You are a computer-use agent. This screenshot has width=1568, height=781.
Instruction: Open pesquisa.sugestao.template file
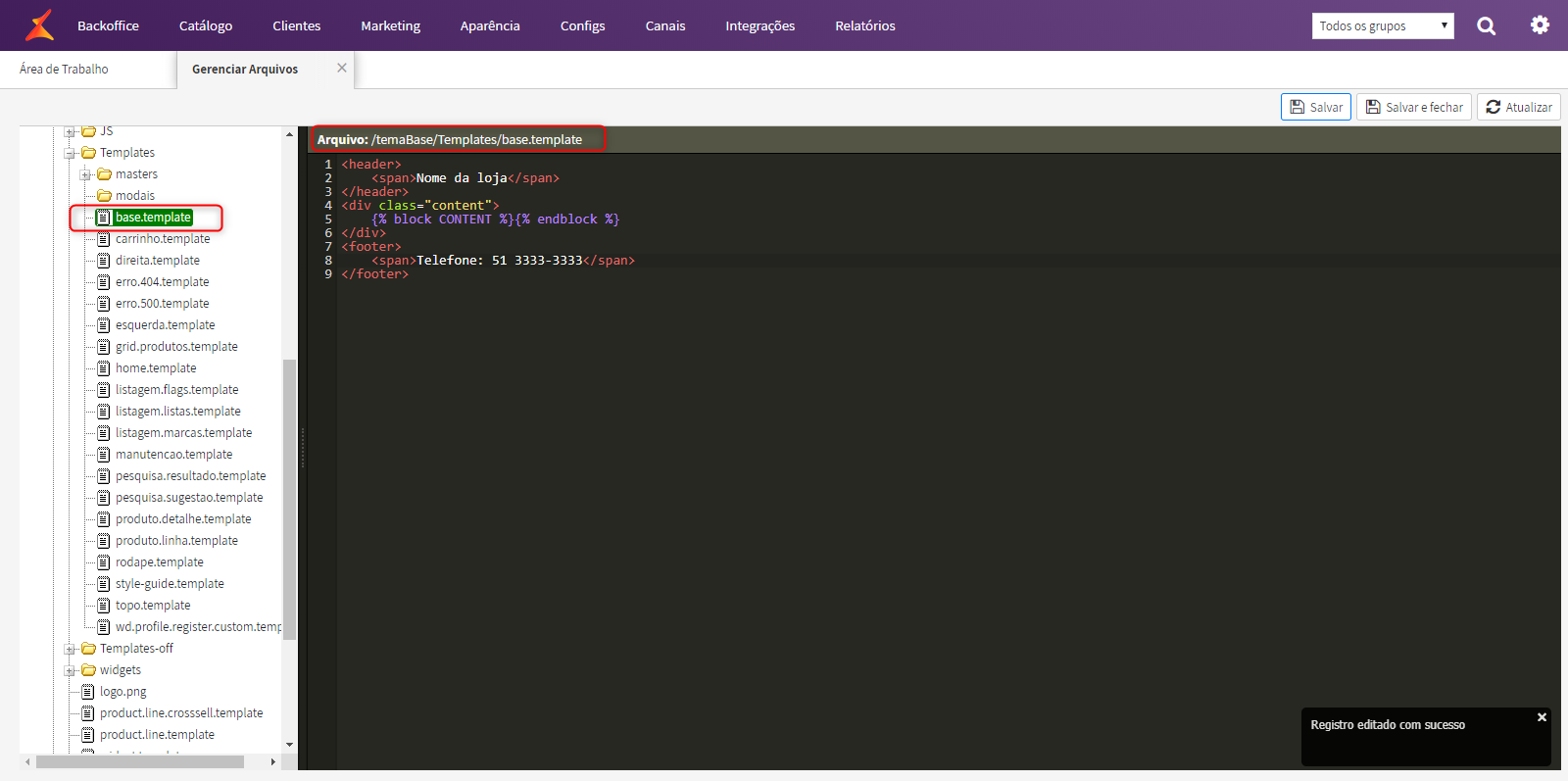click(189, 498)
